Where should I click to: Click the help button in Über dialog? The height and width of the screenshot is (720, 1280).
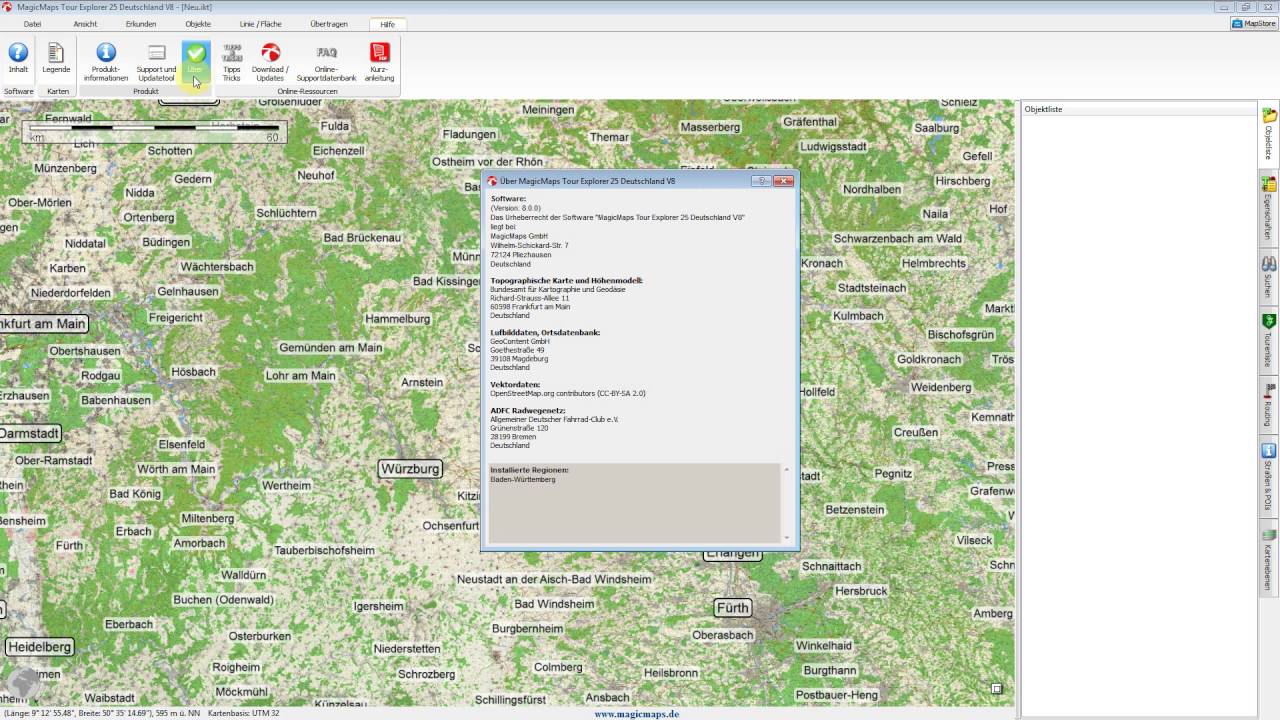762,181
